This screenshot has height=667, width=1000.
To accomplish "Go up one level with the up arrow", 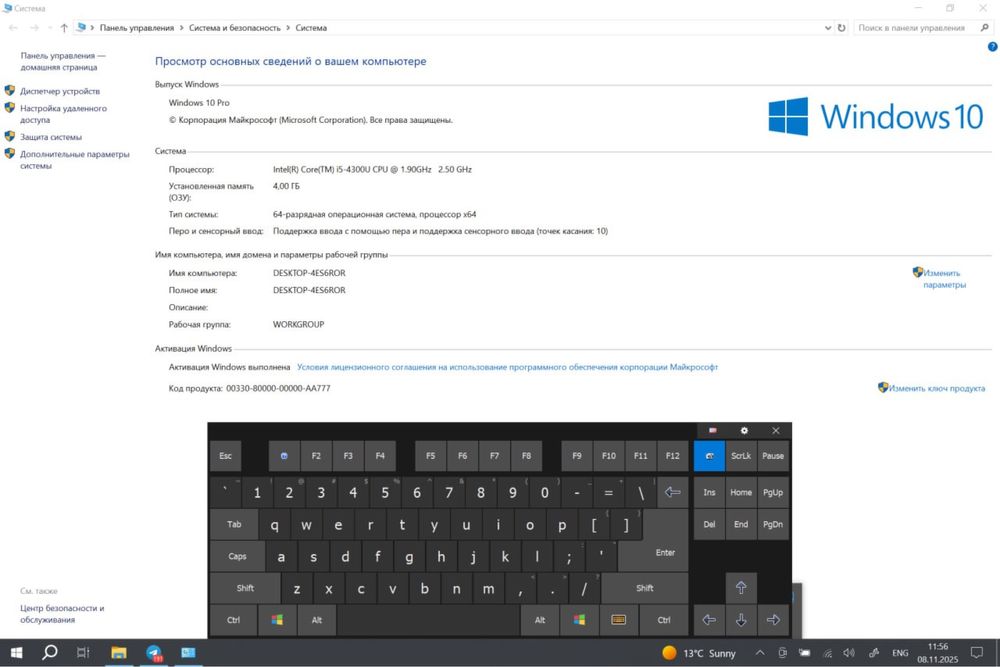I will click(64, 27).
